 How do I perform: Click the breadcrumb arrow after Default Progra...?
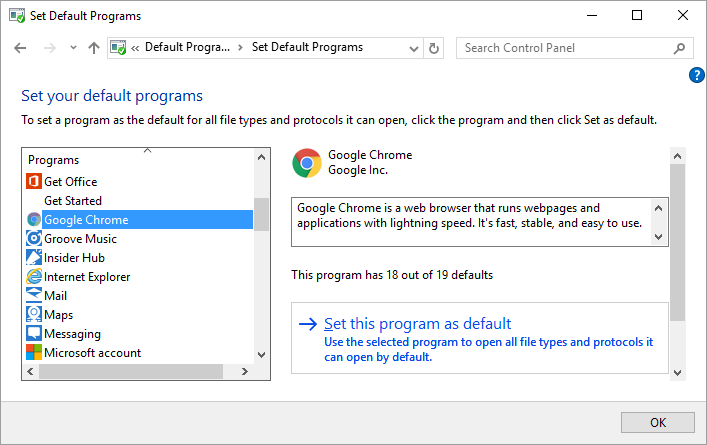pos(240,48)
